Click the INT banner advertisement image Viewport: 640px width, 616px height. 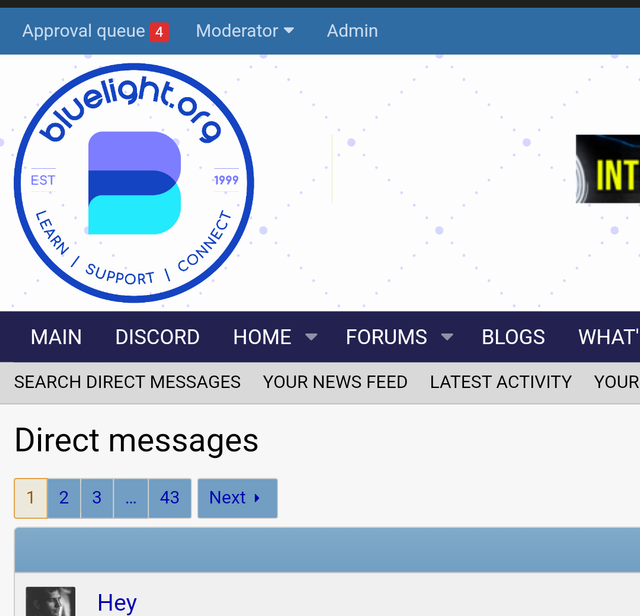coord(608,169)
